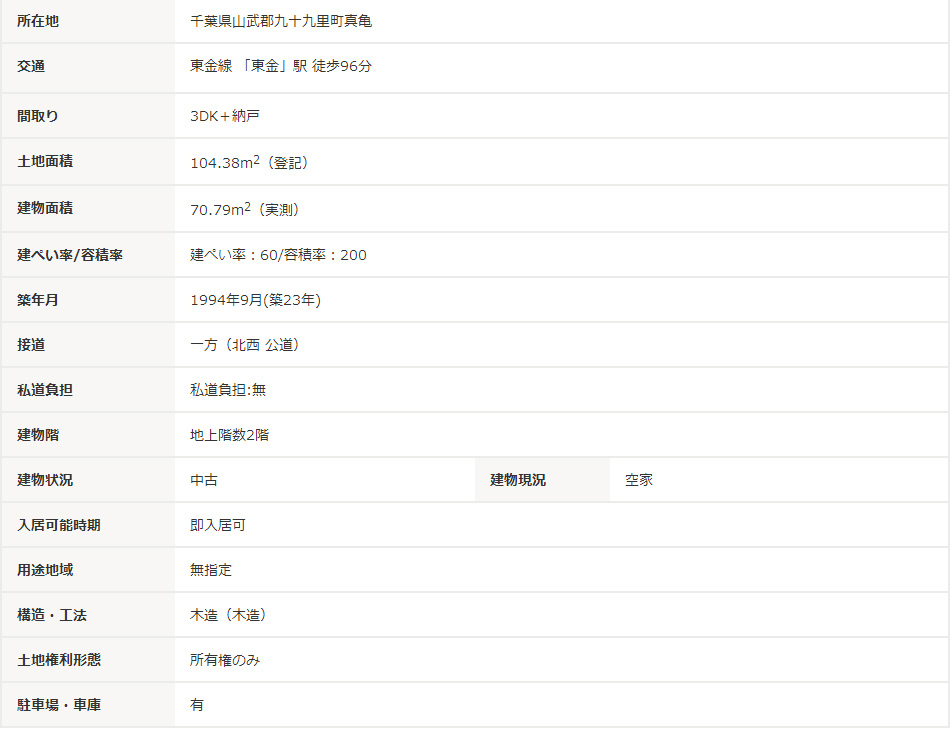
Task: Click the 私道負担:無 value
Action: [x=228, y=390]
